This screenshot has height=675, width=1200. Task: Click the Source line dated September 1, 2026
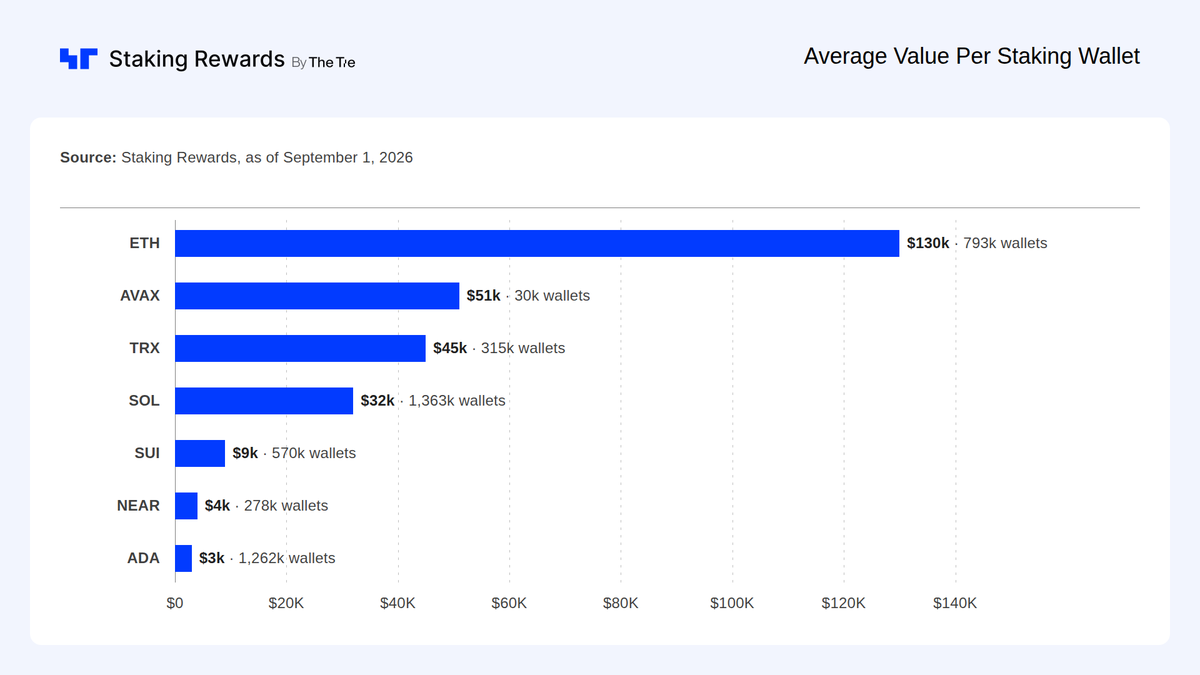[236, 157]
